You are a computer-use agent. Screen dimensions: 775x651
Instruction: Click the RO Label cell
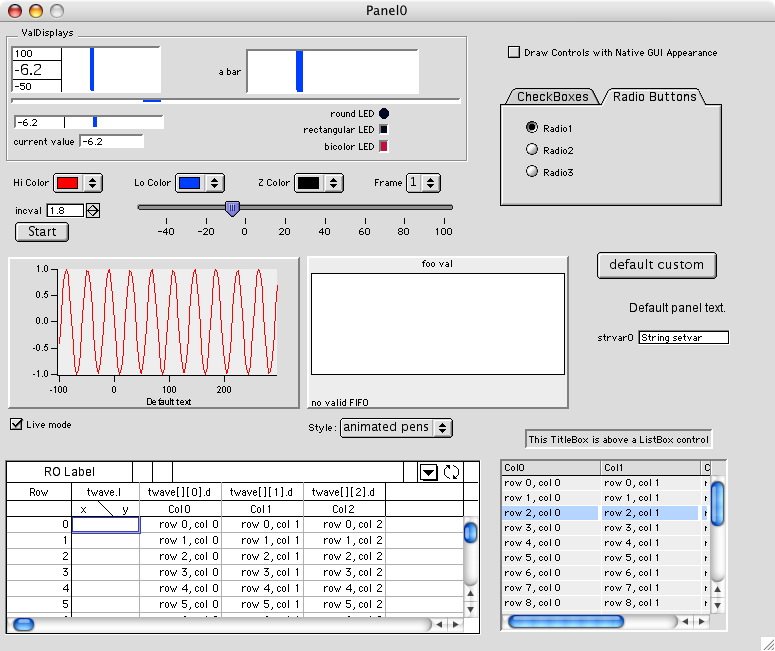click(x=70, y=472)
